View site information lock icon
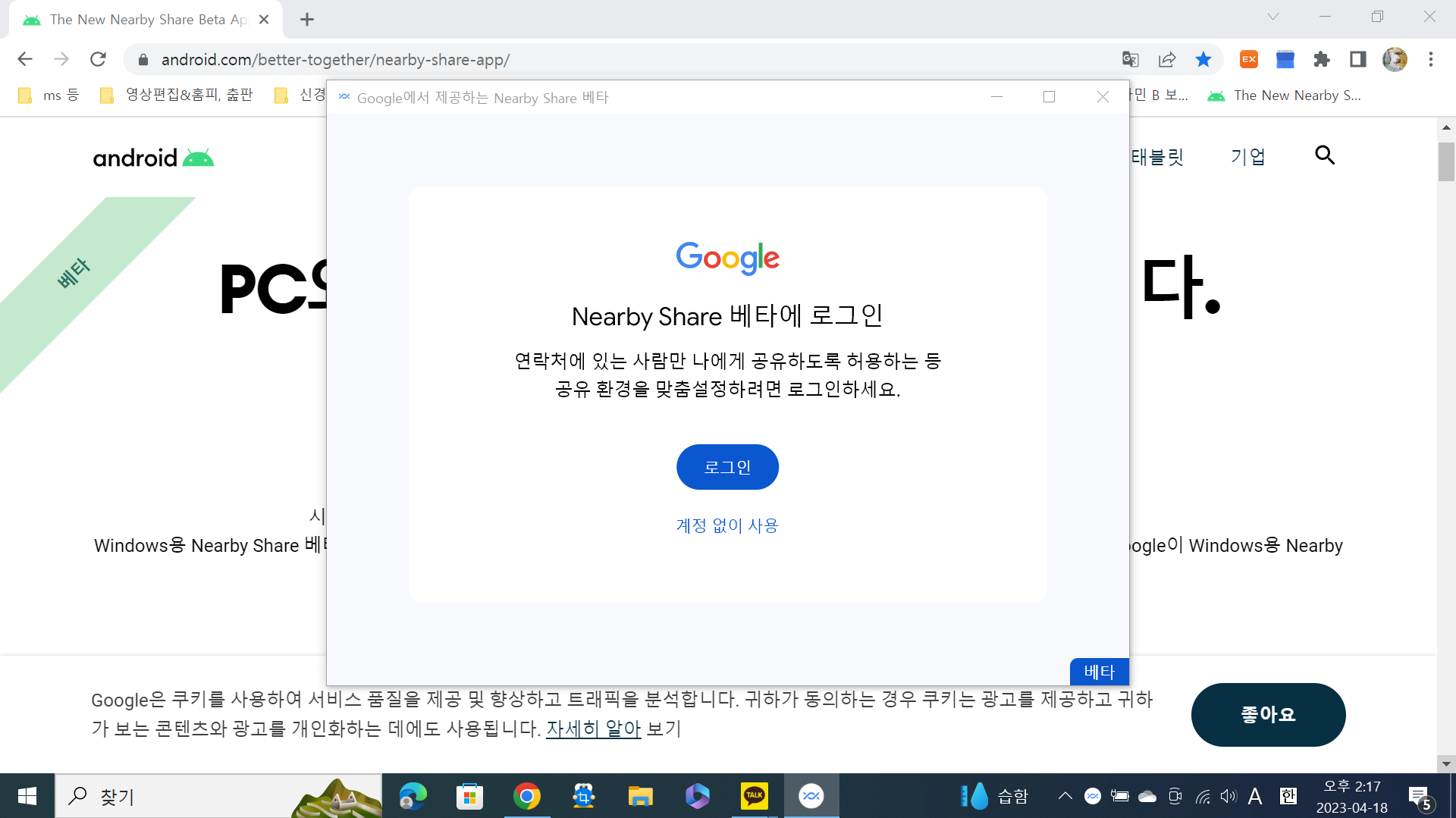Viewport: 1456px width, 818px height. click(143, 59)
